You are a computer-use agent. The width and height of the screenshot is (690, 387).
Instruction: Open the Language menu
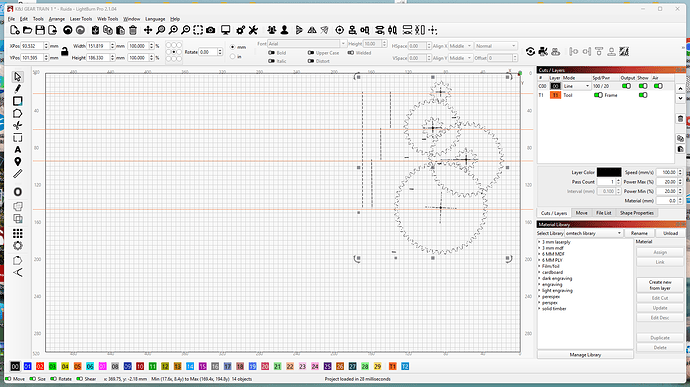pyautogui.click(x=155, y=19)
